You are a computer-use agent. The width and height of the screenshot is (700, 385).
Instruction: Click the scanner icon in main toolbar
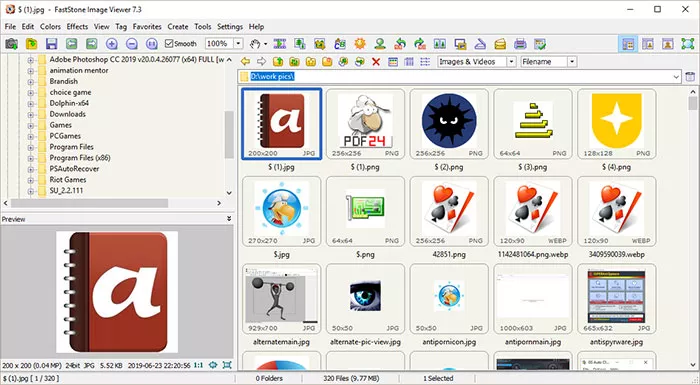(480, 44)
